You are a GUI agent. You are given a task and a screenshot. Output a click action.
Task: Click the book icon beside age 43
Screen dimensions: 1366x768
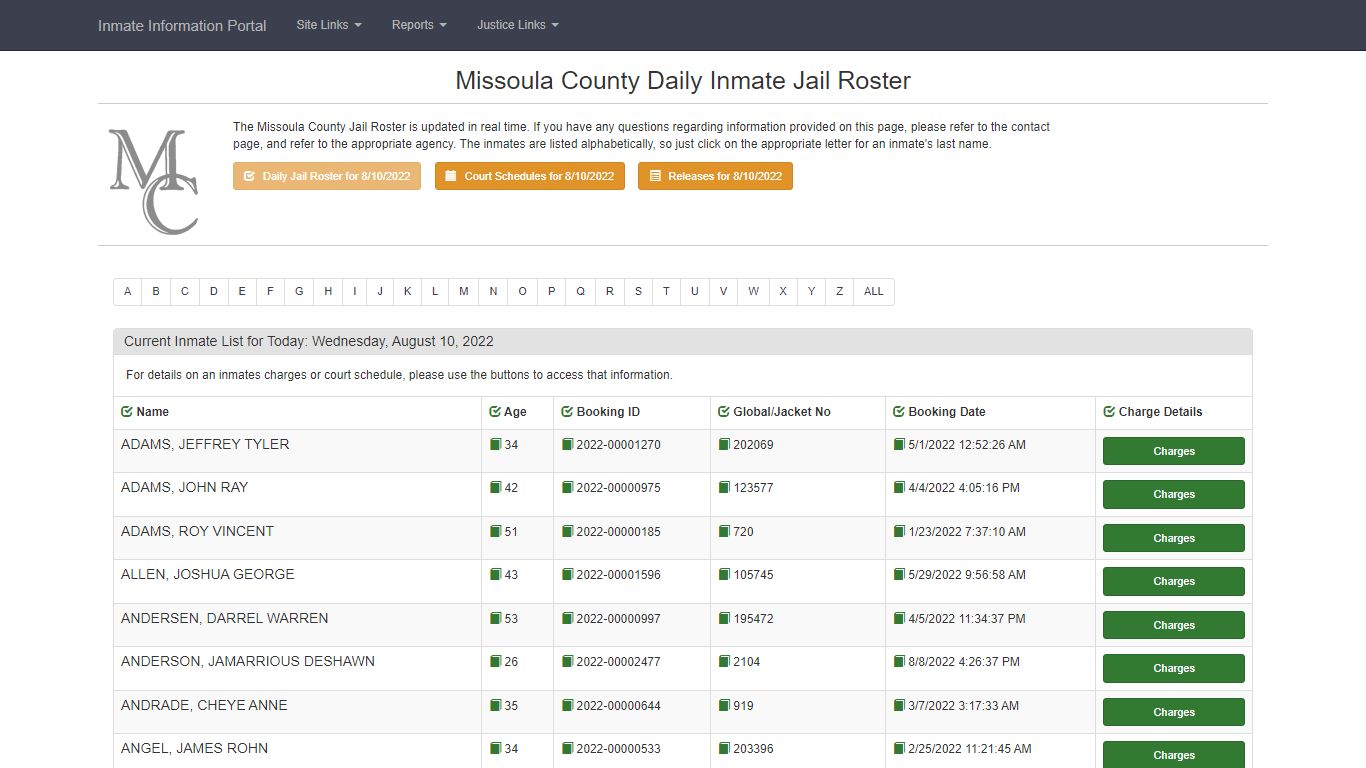pyautogui.click(x=495, y=574)
